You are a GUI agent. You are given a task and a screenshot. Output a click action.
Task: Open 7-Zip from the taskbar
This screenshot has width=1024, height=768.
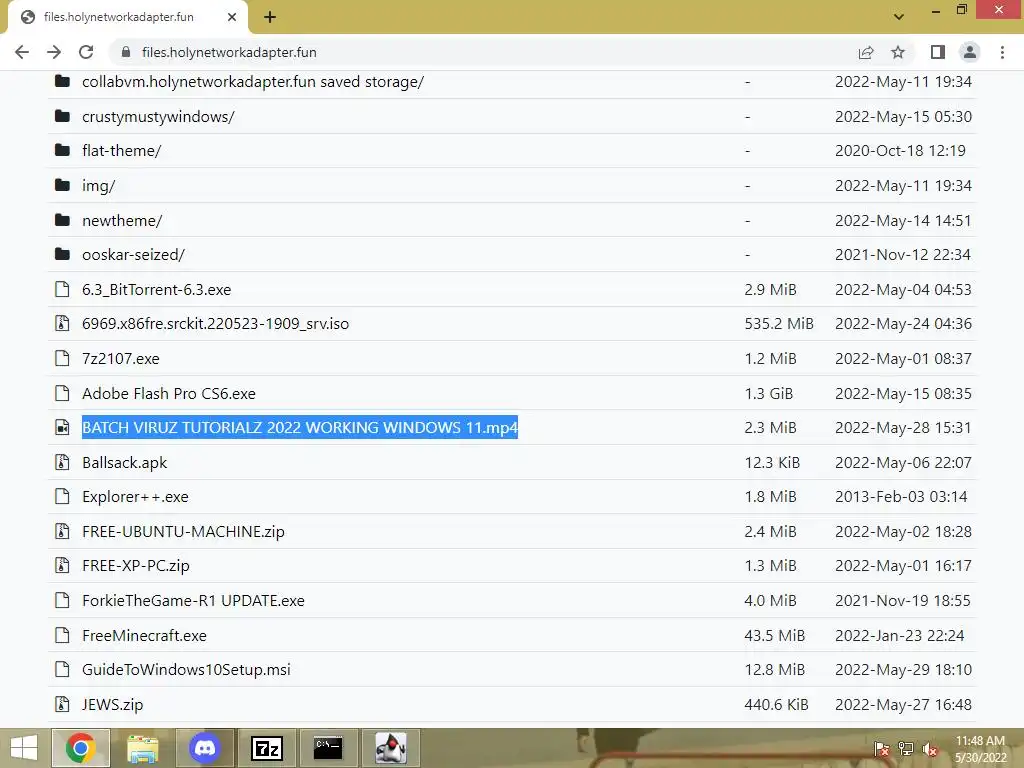click(x=267, y=748)
